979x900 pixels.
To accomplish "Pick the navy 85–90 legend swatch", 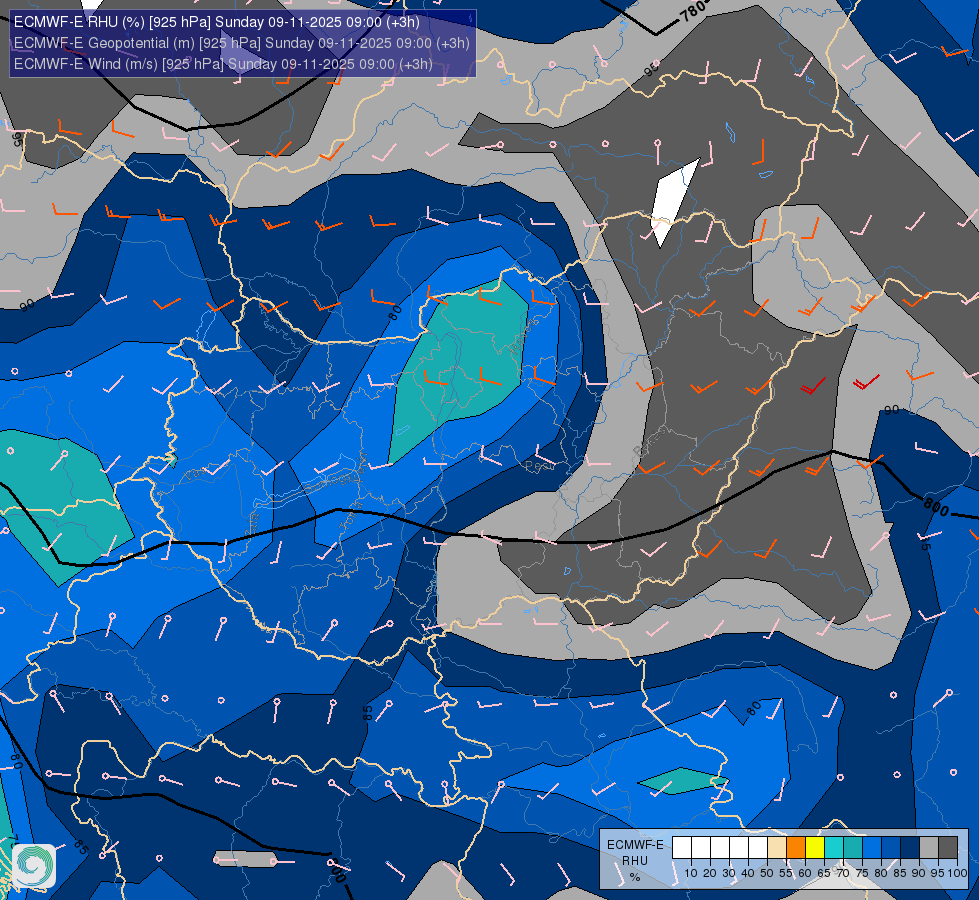I will coord(910,848).
